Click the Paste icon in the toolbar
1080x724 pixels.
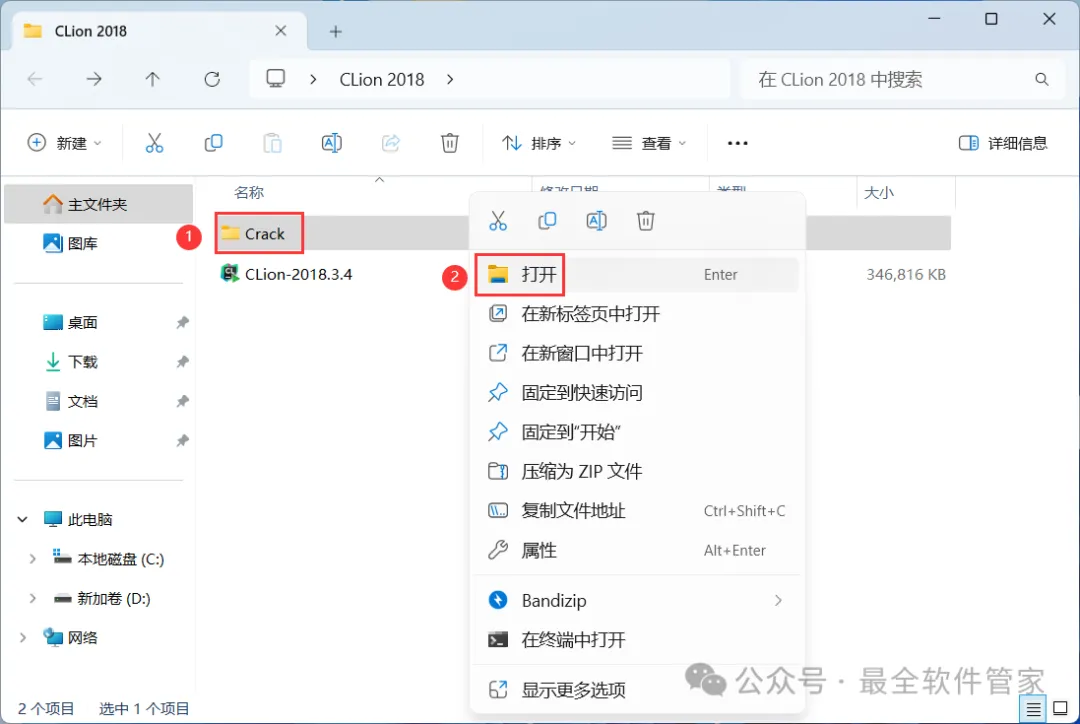click(272, 143)
